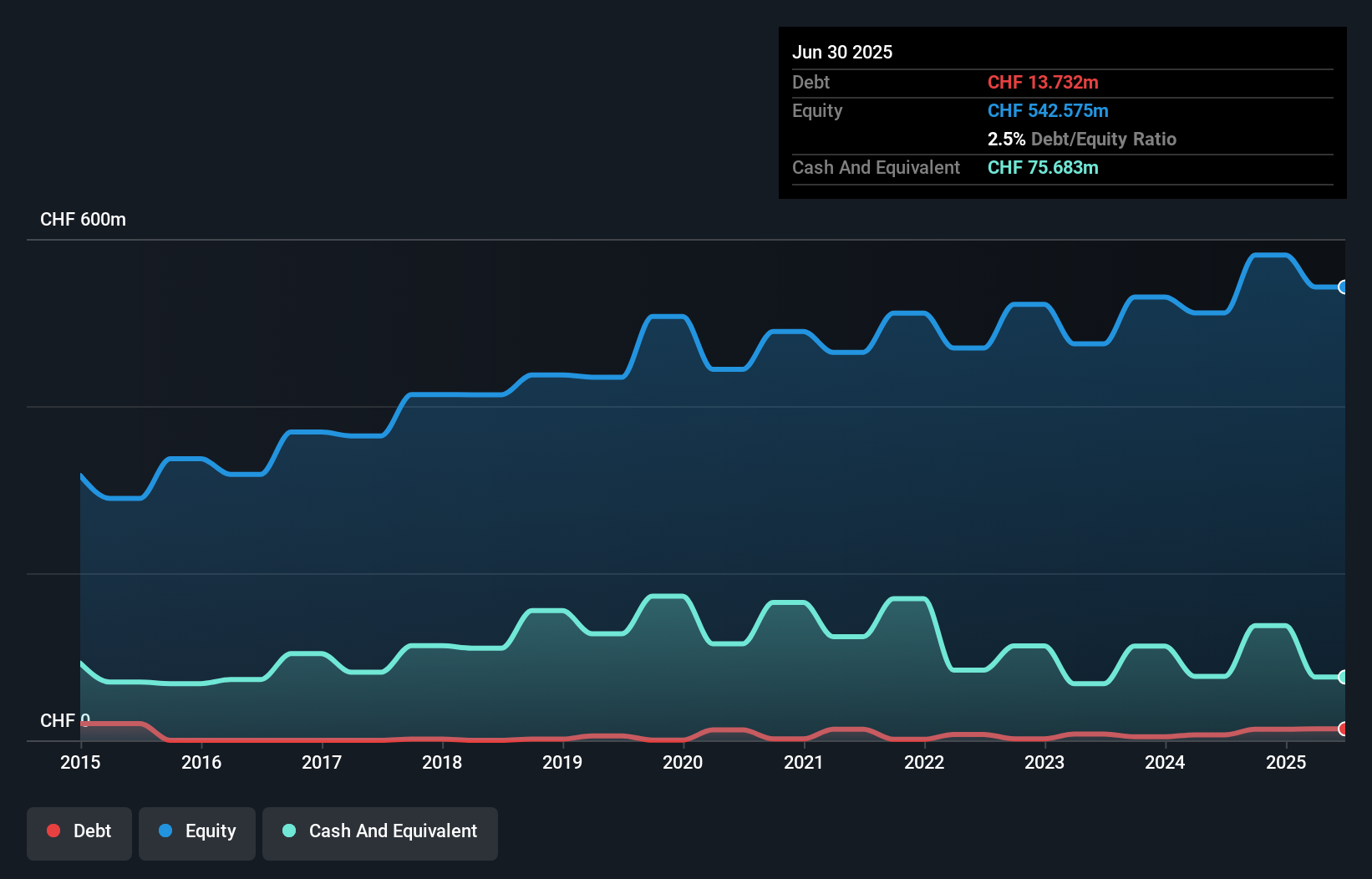Expand the Jun 30 2025 tooltip panel
The height and width of the screenshot is (879, 1372).
pos(1062,113)
